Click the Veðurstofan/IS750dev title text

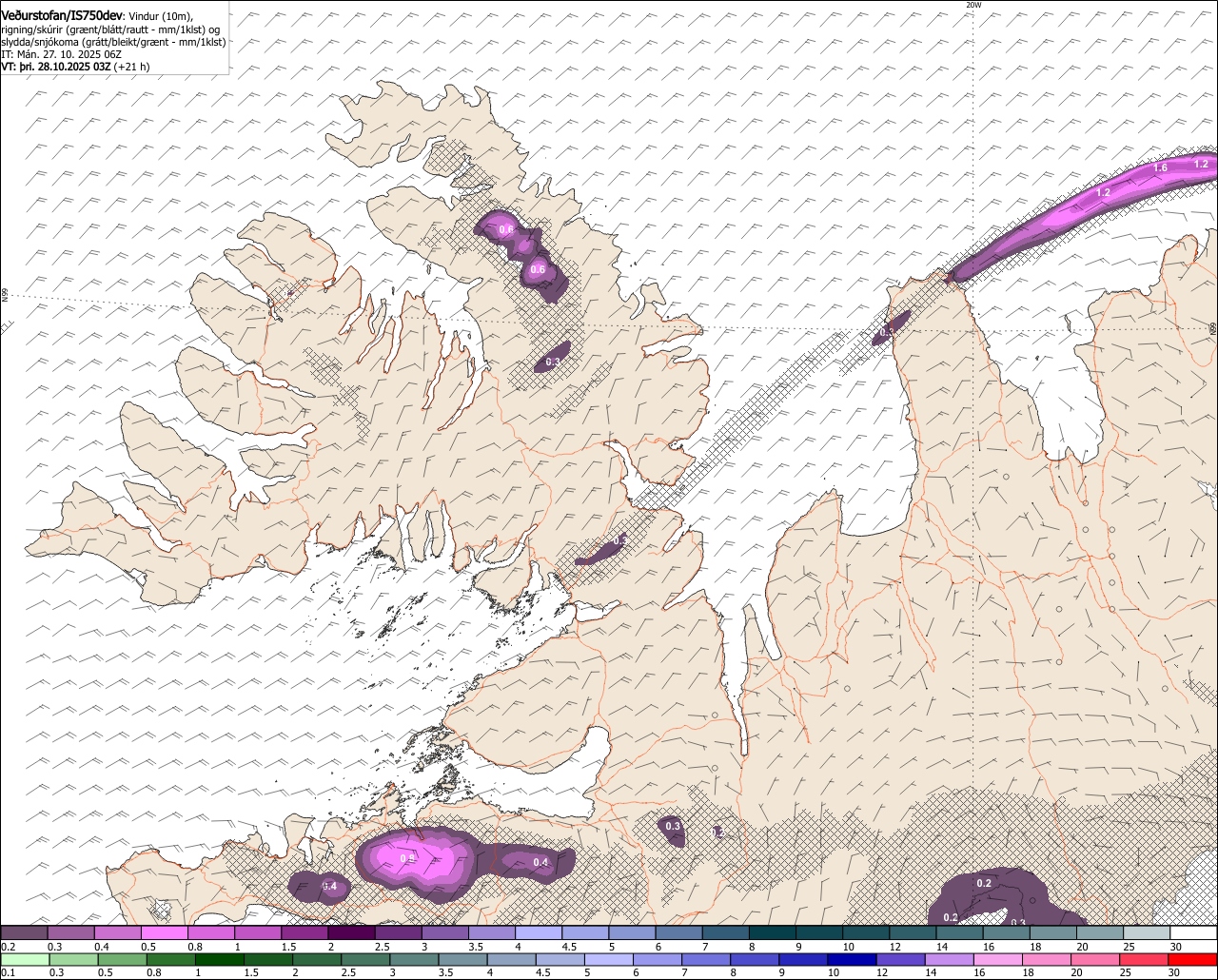[x=62, y=16]
